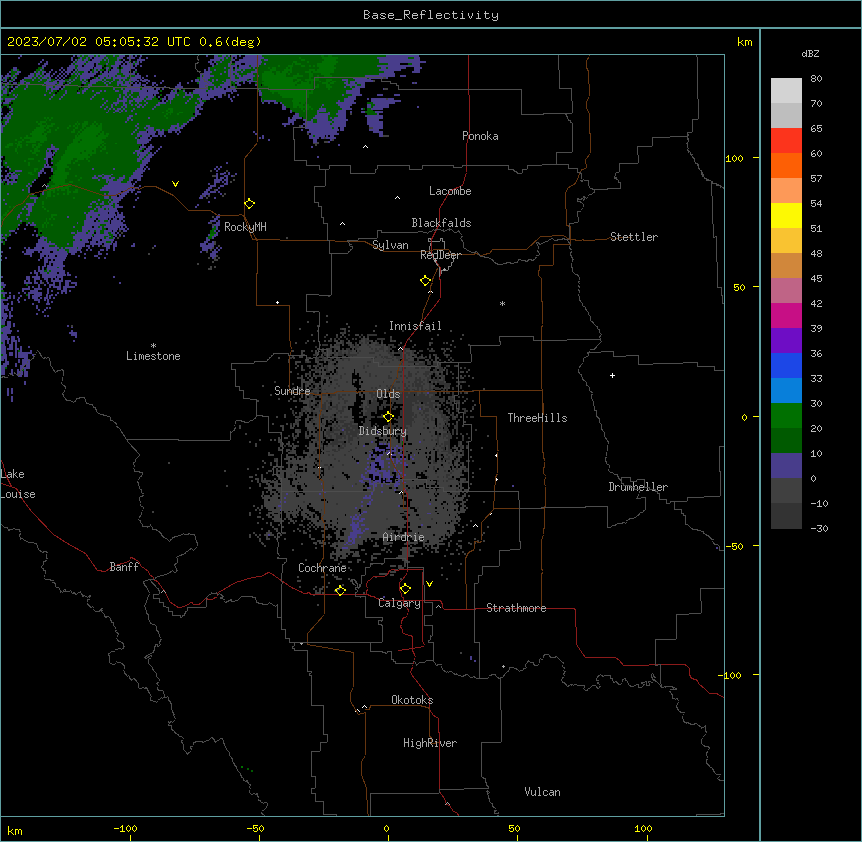Select the 42 dBZ magenta color swatch
The height and width of the screenshot is (842, 862).
[786, 315]
